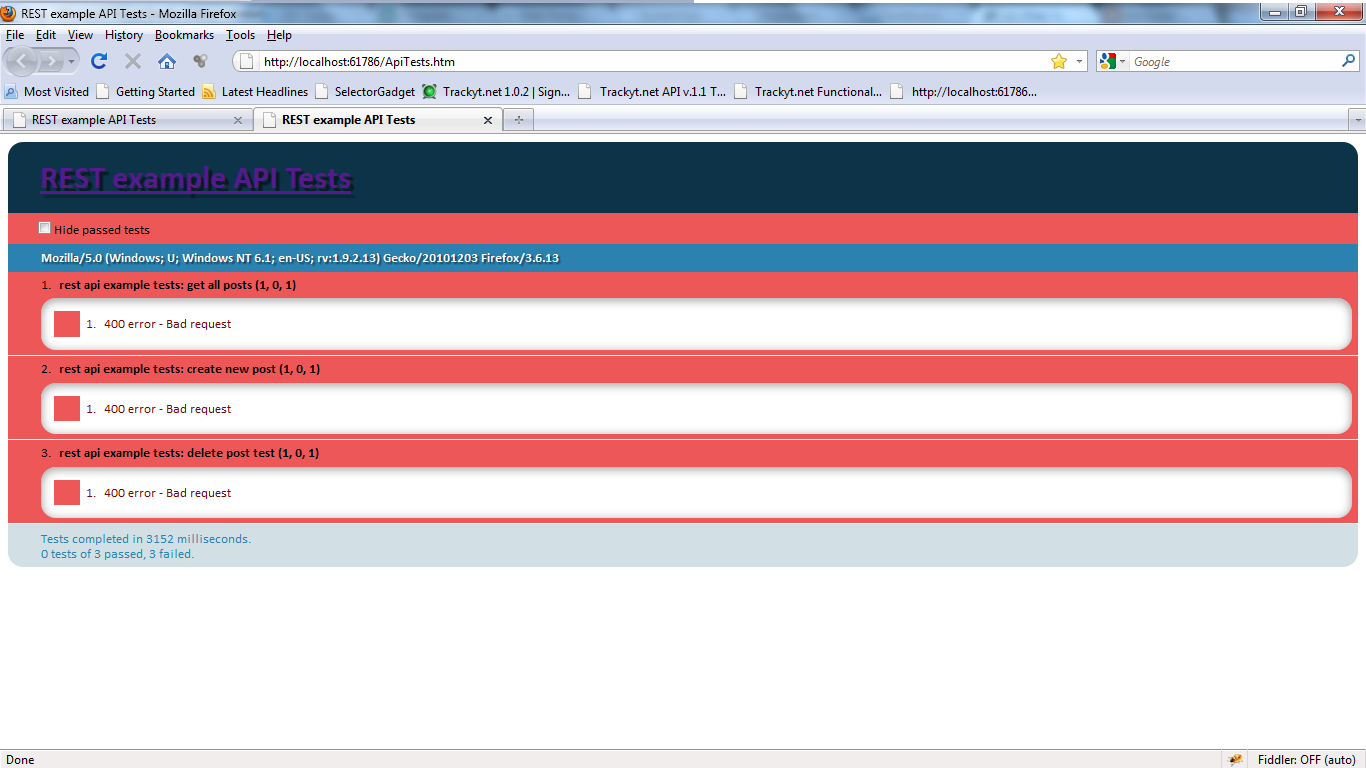This screenshot has width=1366, height=768.
Task: Open the Bookmarks menu
Action: (184, 35)
